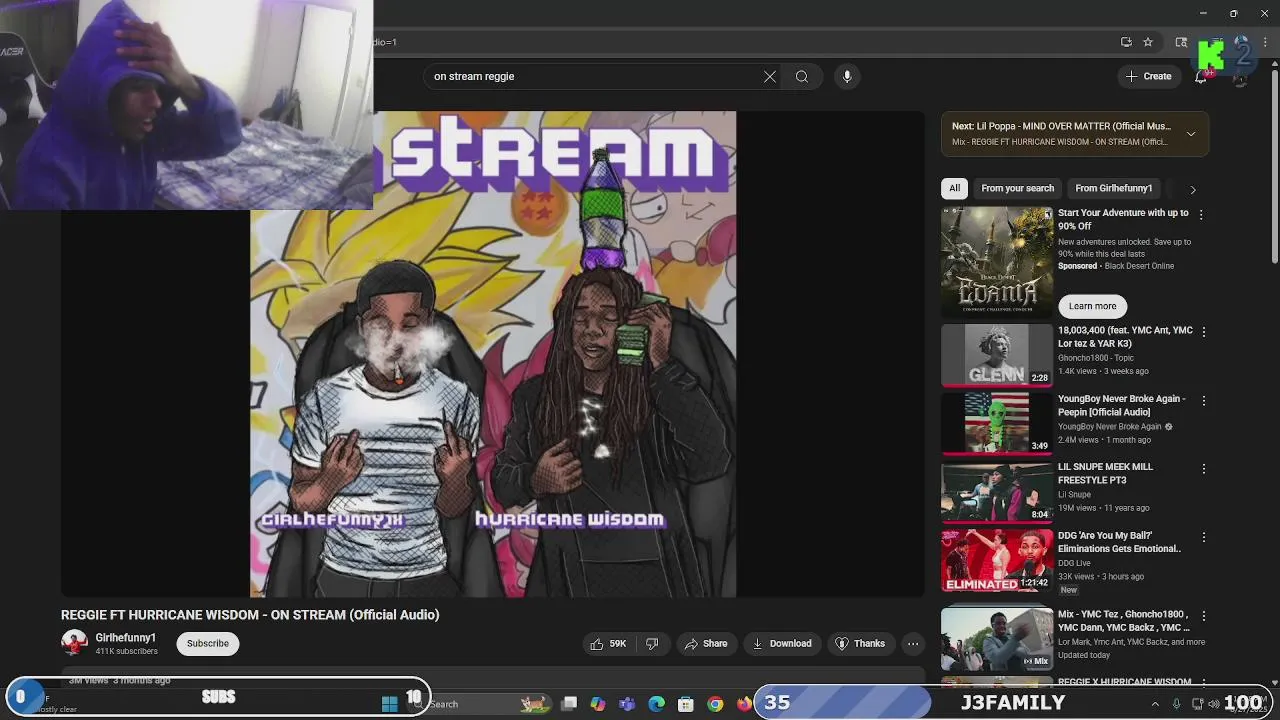This screenshot has width=1280, height=720.
Task: Click the install app icon in address bar
Action: tap(1126, 42)
